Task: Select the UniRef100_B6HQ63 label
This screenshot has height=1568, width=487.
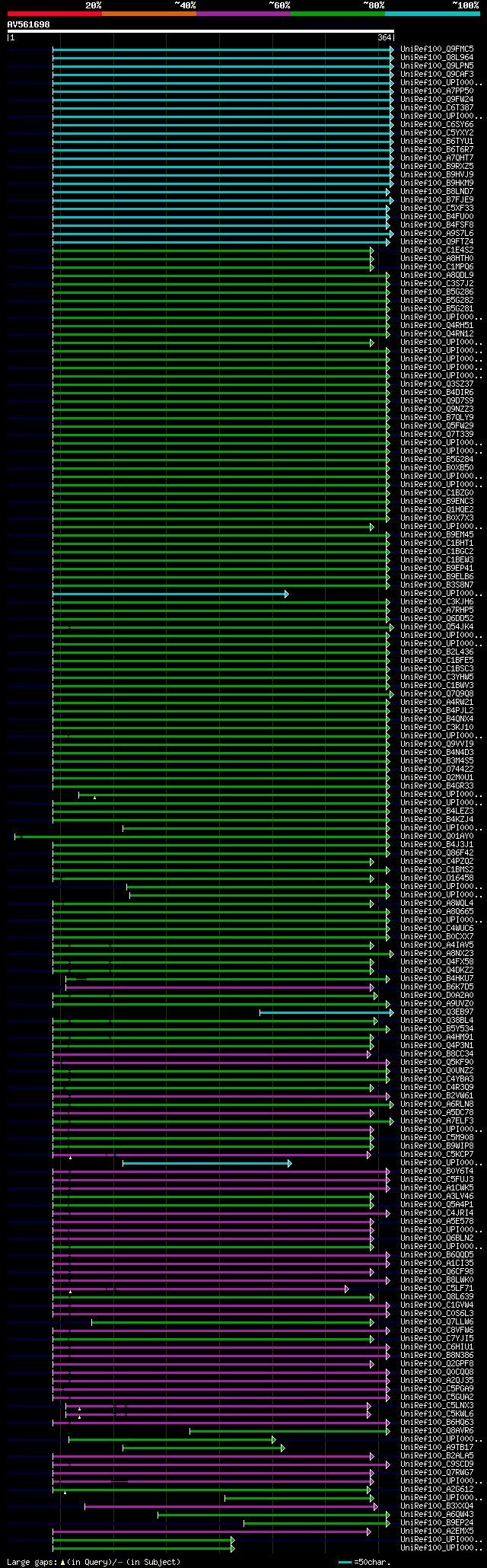Action: pos(437,1422)
